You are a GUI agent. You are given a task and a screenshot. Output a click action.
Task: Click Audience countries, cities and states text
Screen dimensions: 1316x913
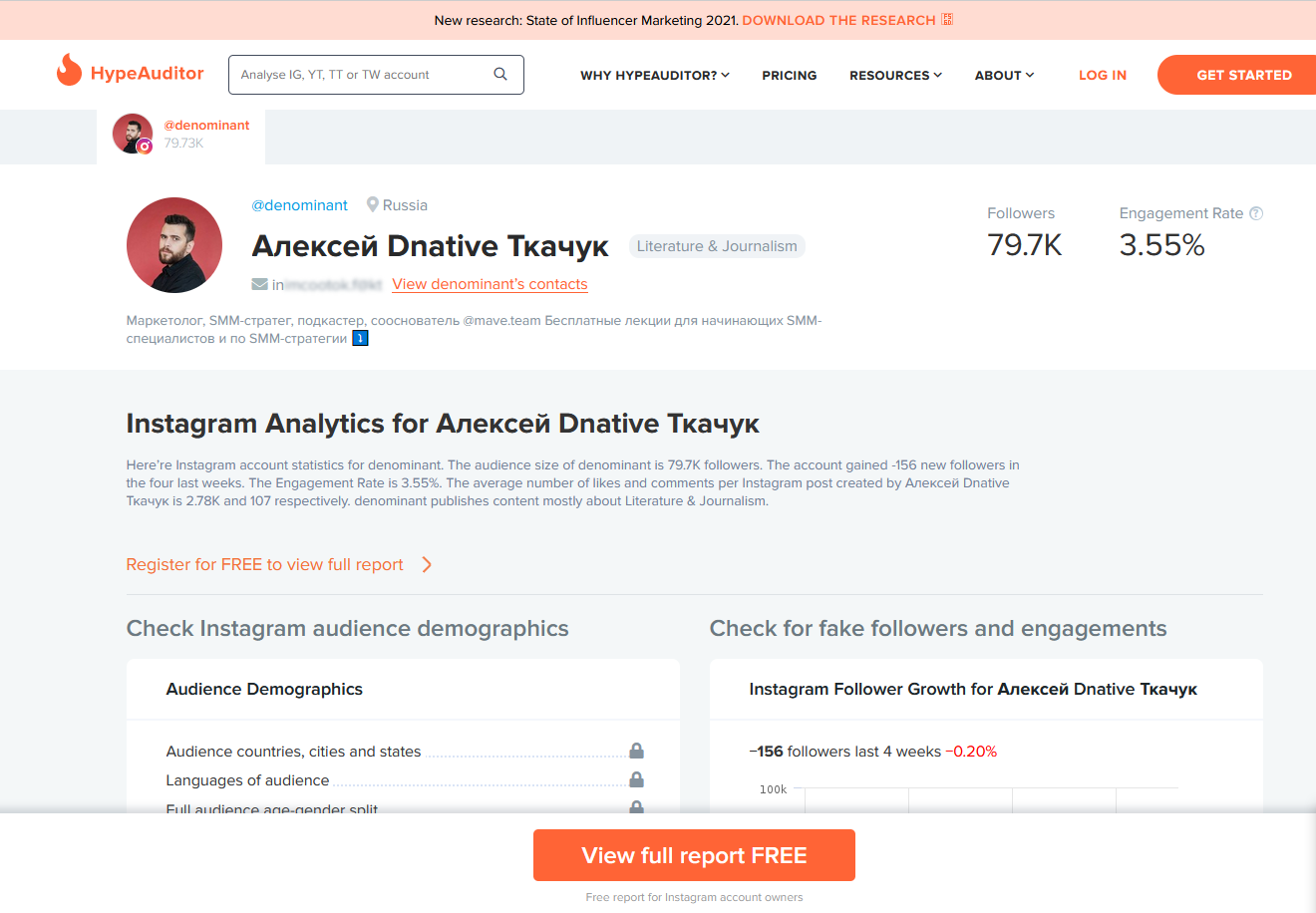coord(293,752)
